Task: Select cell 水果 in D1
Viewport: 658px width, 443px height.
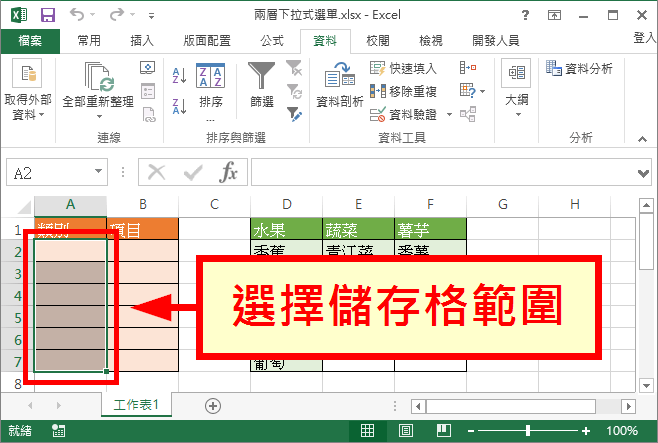Action: [x=287, y=229]
